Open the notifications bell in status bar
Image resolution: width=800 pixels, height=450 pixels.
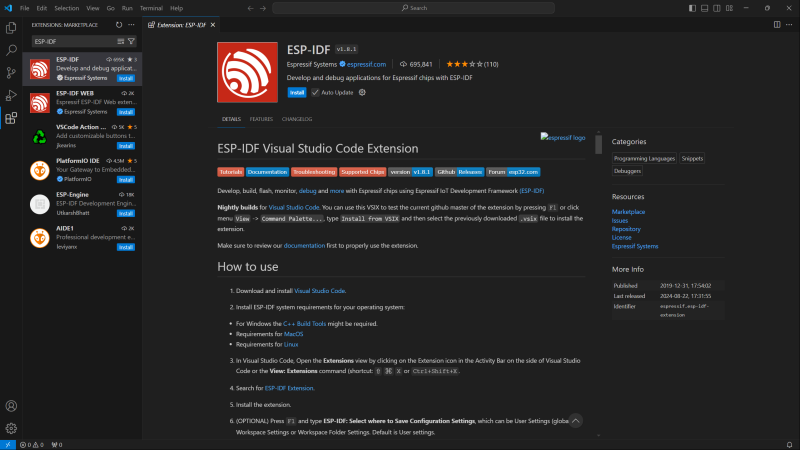[789, 445]
